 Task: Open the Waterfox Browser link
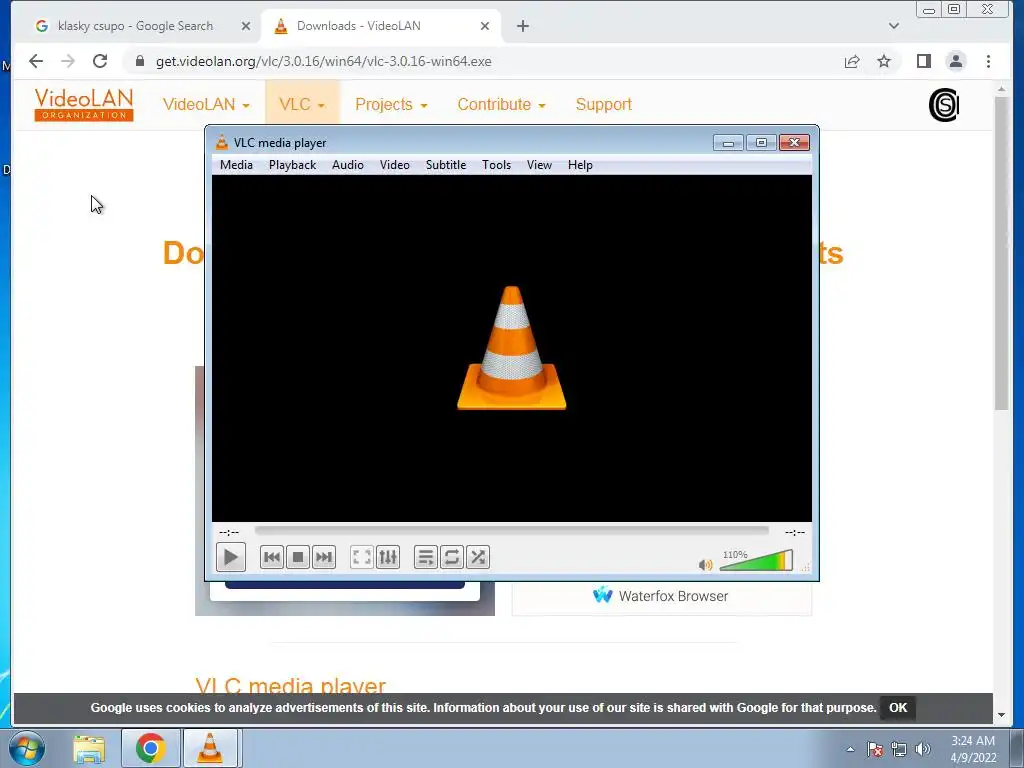[x=661, y=596]
